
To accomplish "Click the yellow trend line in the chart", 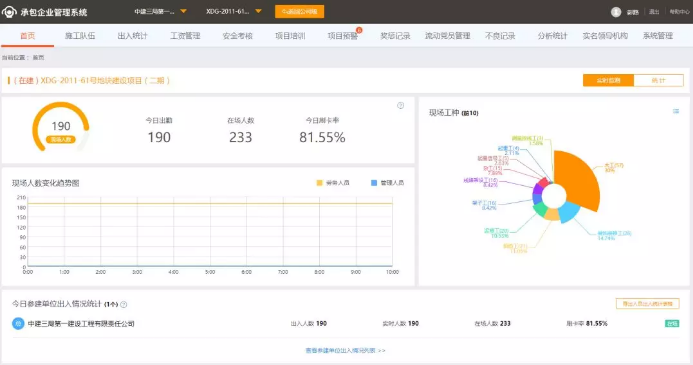I will 210,204.
